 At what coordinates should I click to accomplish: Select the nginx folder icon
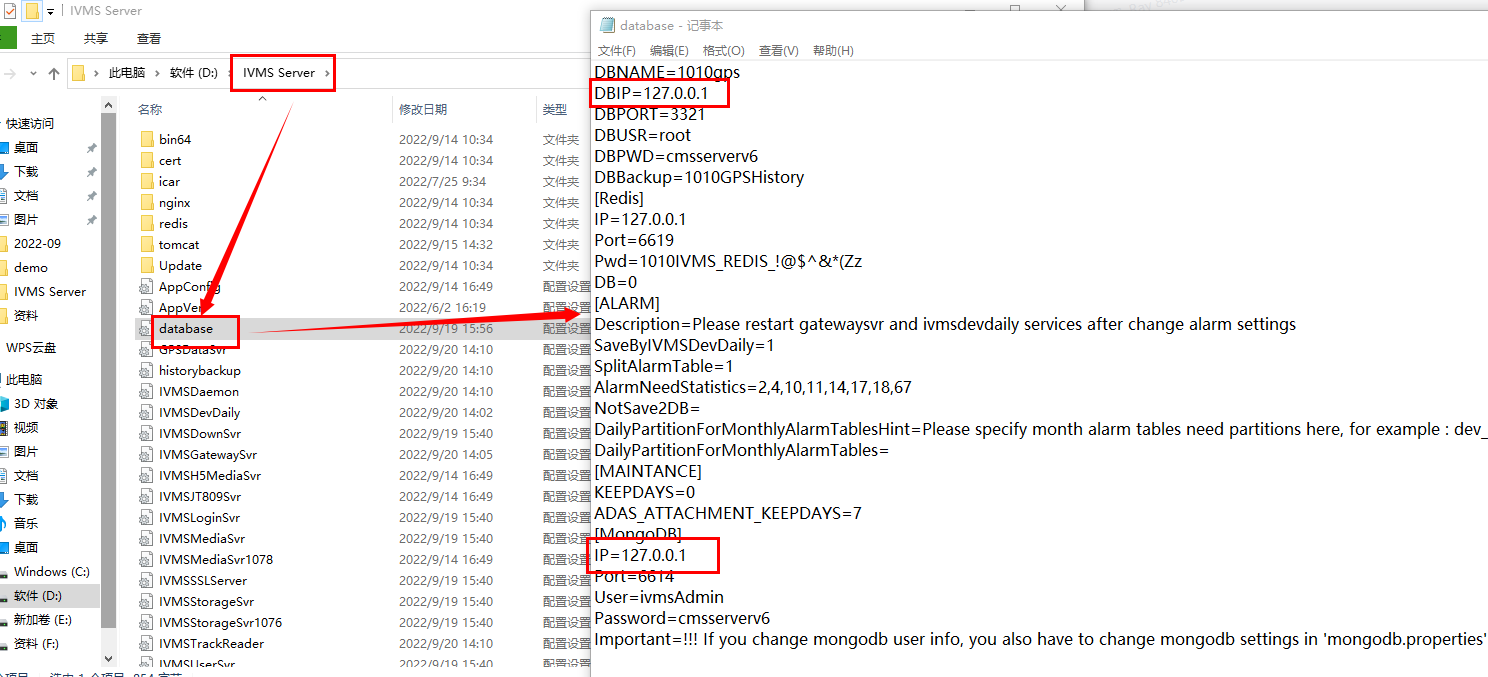coord(147,202)
